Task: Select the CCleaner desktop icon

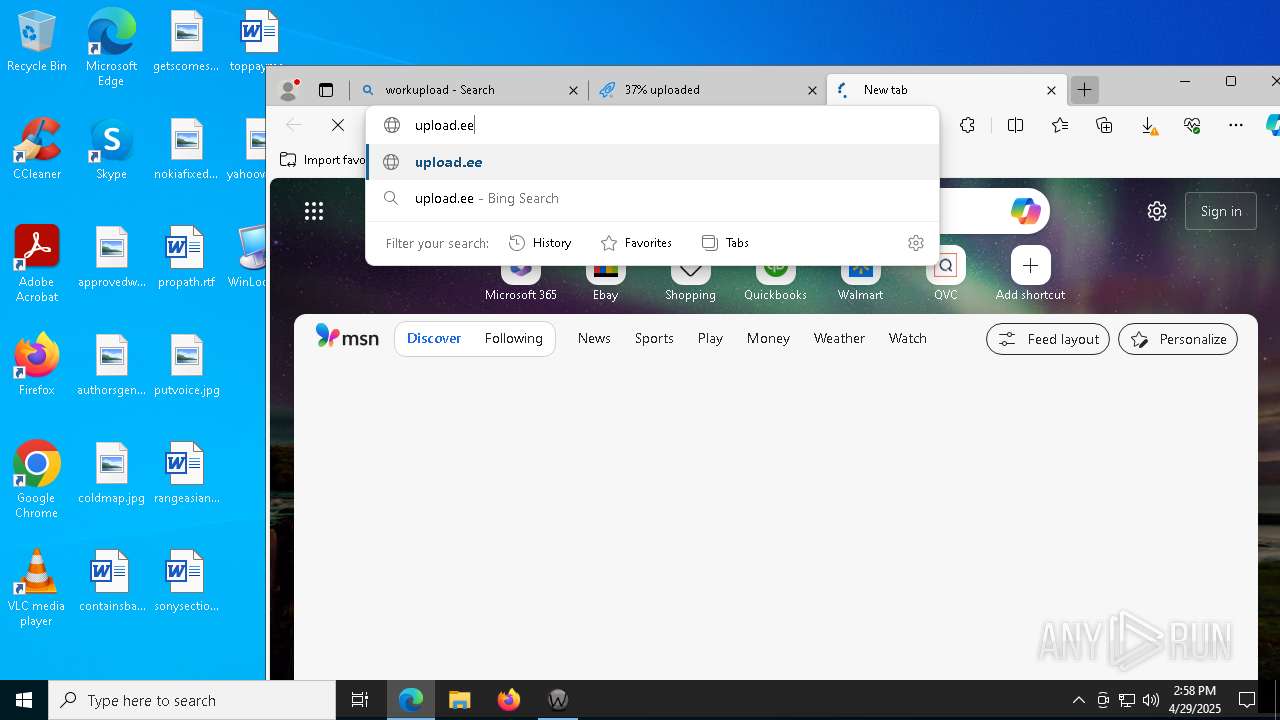Action: tap(37, 150)
